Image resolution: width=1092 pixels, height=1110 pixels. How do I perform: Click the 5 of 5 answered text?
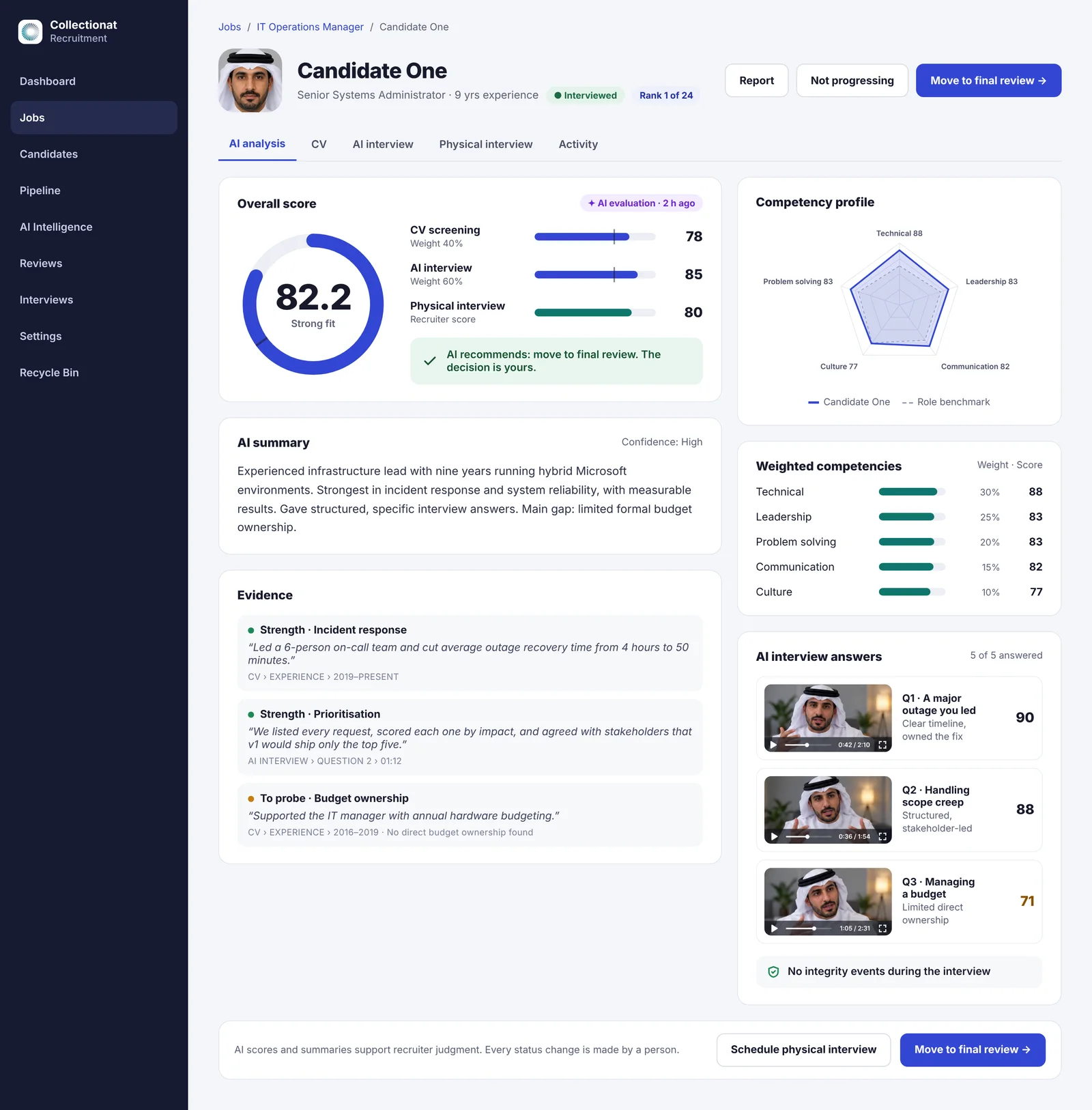[1006, 655]
